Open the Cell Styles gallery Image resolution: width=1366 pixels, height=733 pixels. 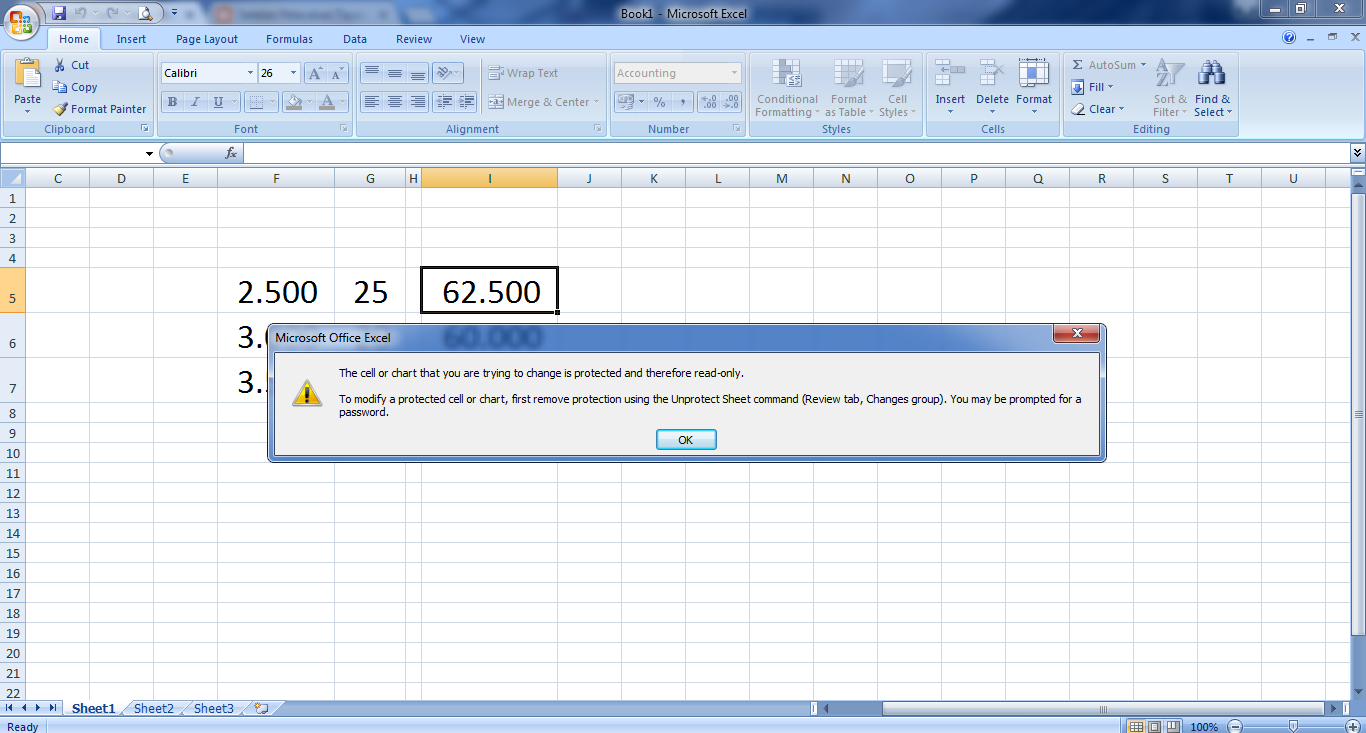click(897, 88)
